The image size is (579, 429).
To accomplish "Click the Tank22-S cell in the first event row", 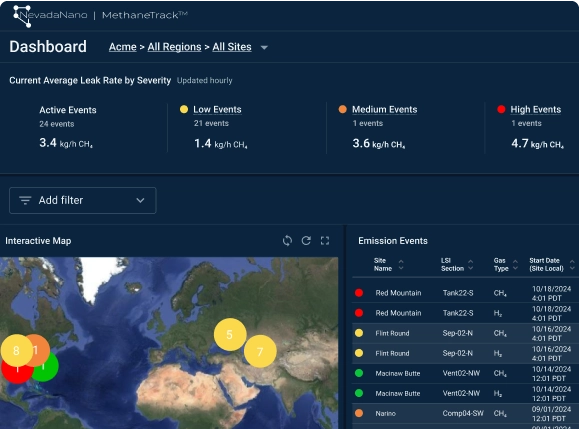I will pos(458,293).
